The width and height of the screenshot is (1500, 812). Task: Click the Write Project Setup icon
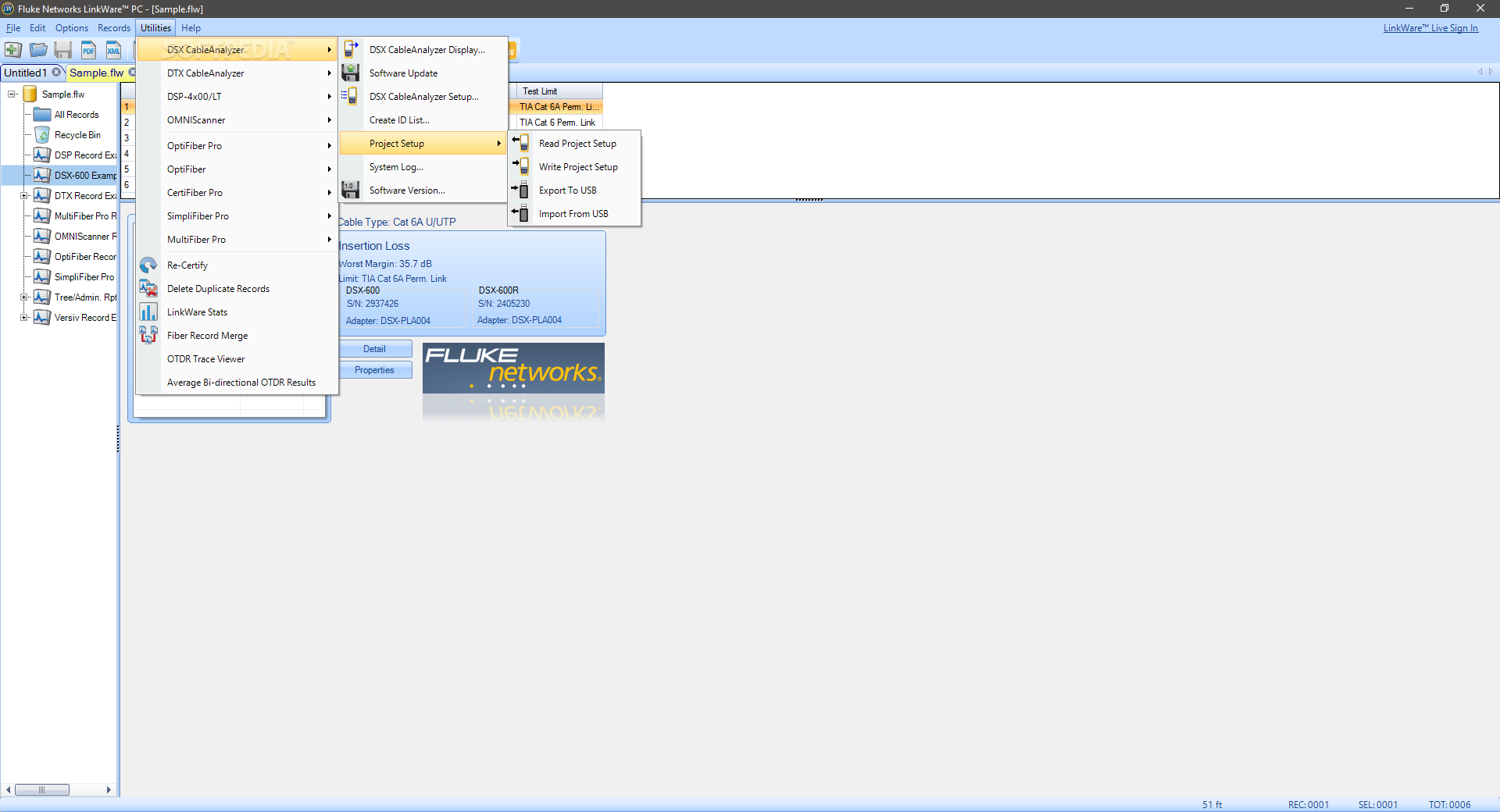(520, 166)
